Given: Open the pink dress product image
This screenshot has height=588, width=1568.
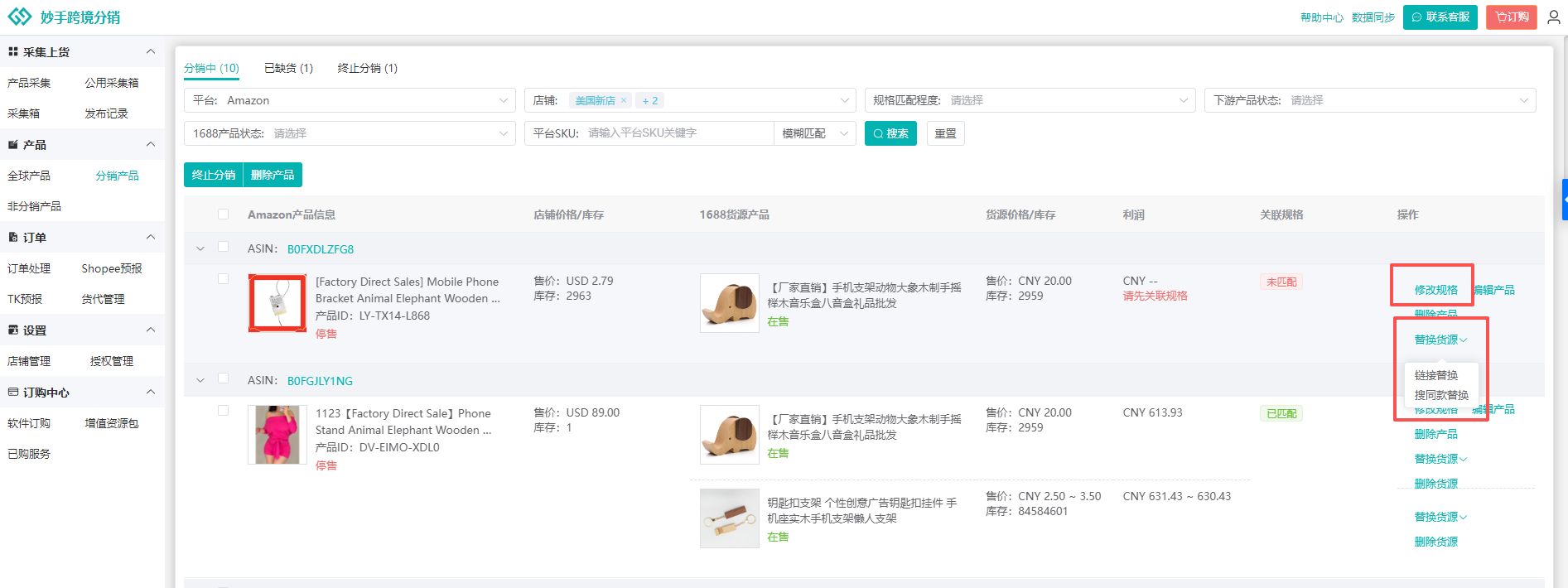Looking at the screenshot, I should (x=277, y=435).
